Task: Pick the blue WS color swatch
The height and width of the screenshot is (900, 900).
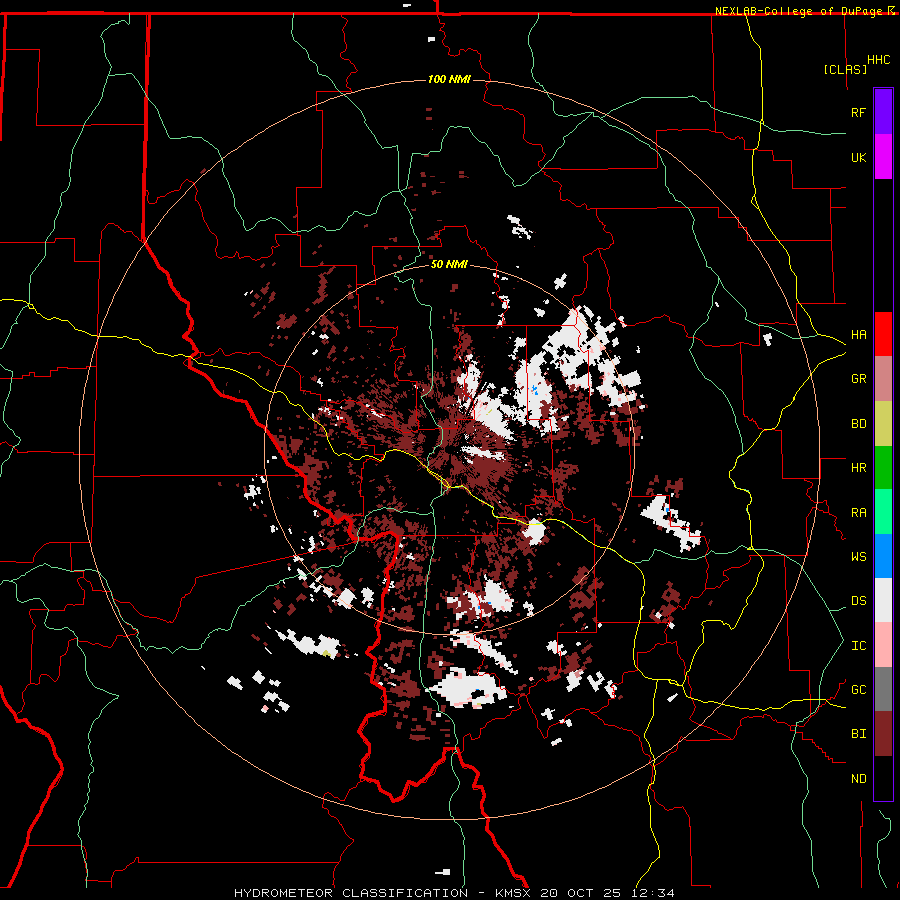Action: (x=883, y=556)
